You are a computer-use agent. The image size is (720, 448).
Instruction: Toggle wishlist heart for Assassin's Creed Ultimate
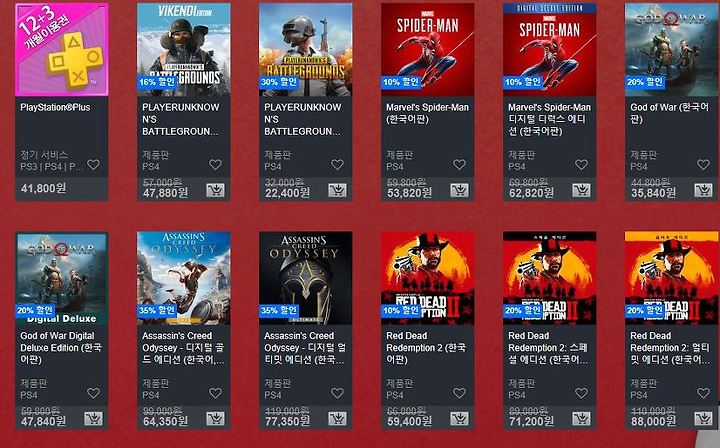pos(338,393)
